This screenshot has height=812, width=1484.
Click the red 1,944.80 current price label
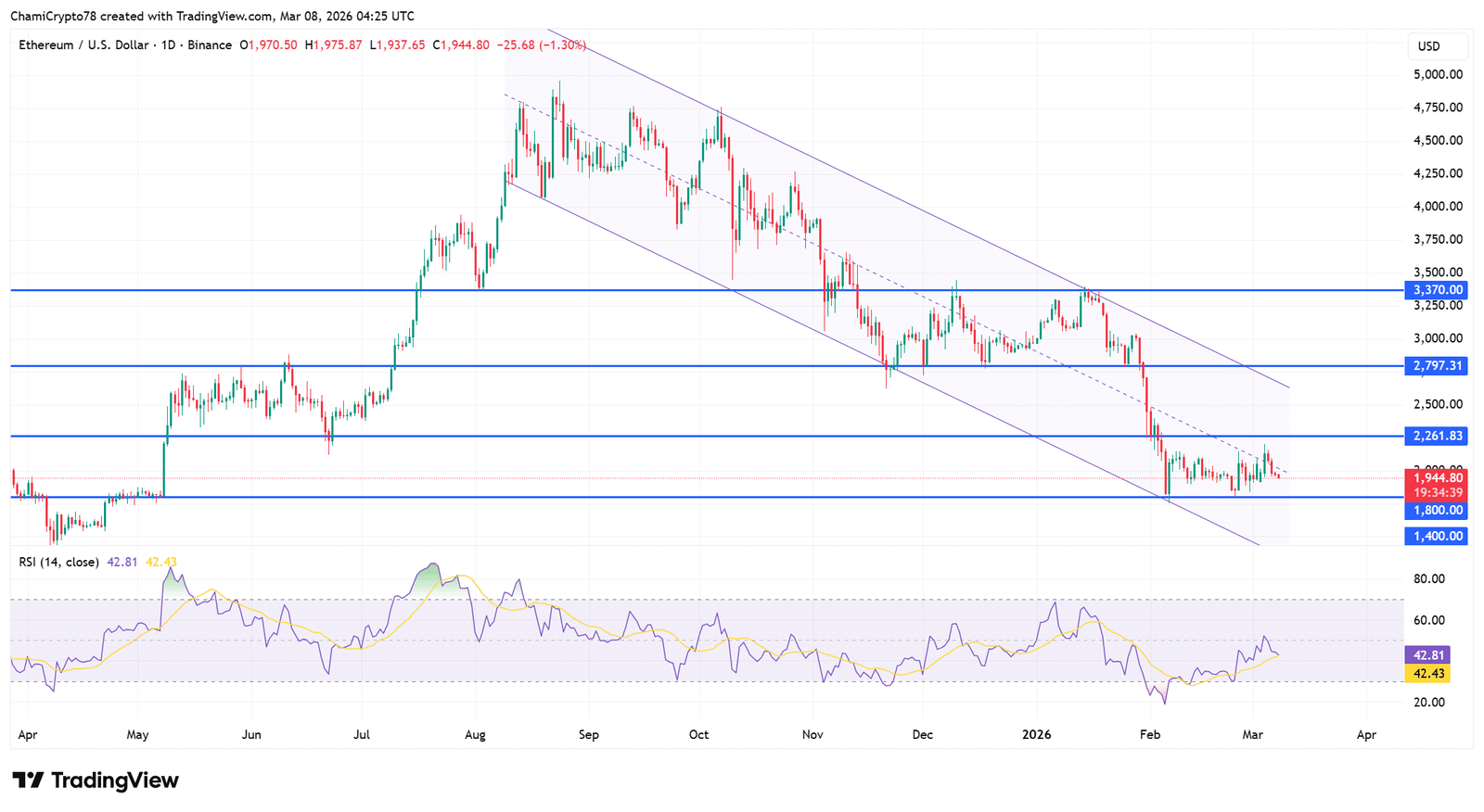[1437, 478]
